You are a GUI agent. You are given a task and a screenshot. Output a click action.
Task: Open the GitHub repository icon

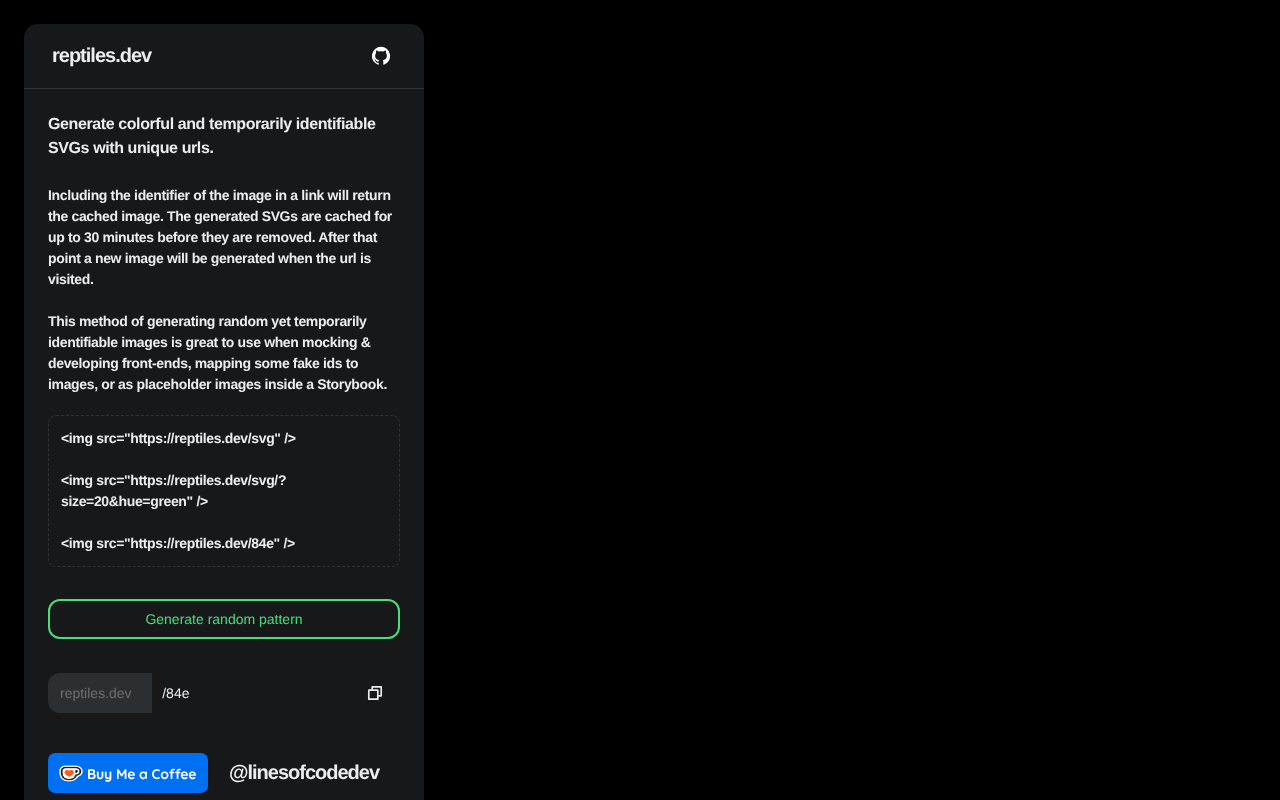(x=381, y=56)
